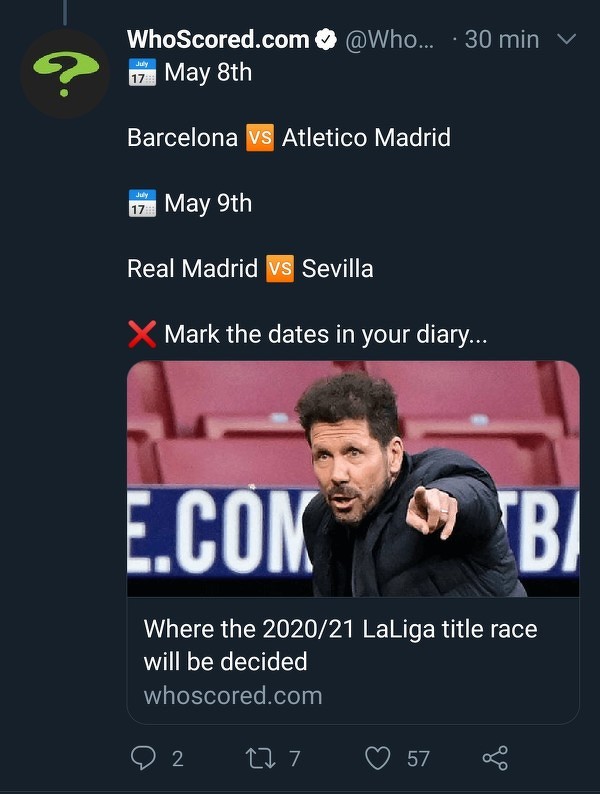
Task: Like the tweet with the heart icon
Action: (377, 758)
